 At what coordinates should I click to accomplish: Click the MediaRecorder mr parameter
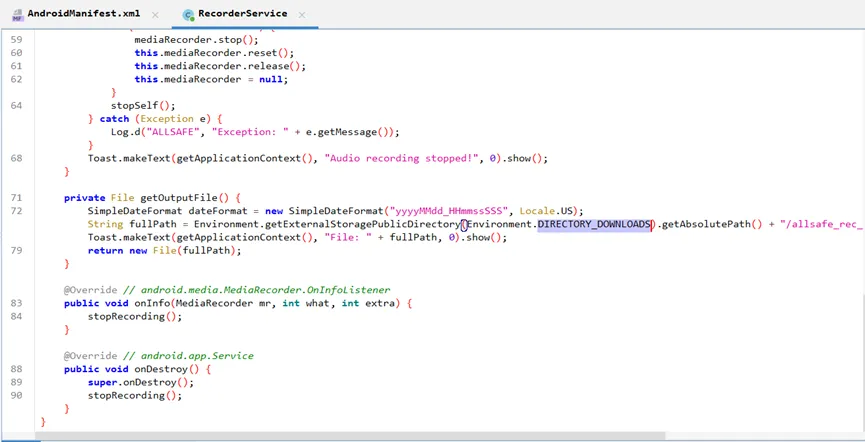(x=224, y=303)
